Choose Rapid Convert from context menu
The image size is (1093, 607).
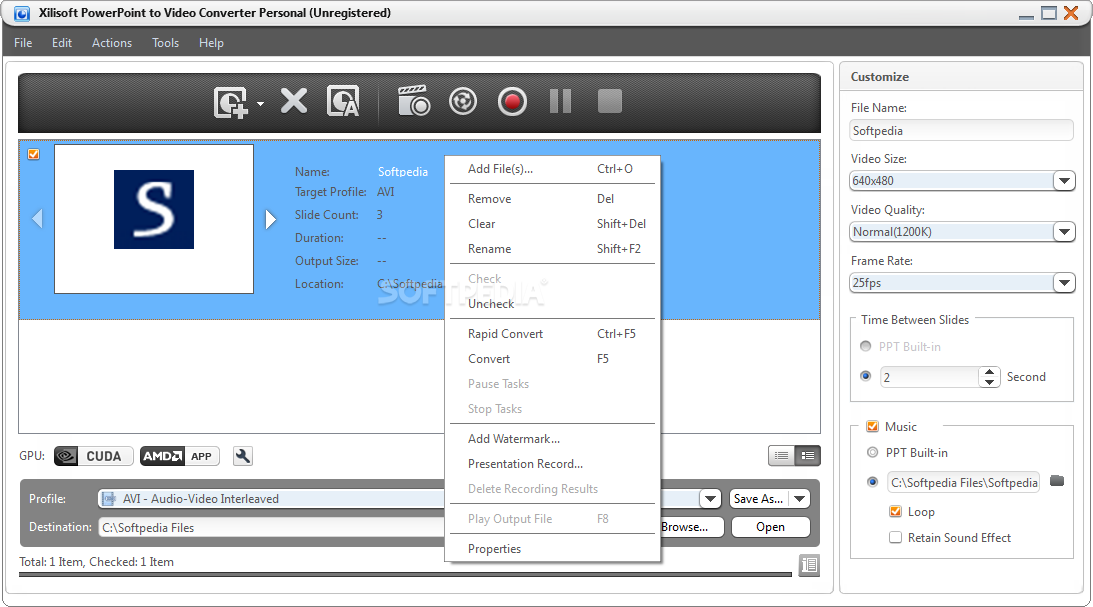(552, 334)
